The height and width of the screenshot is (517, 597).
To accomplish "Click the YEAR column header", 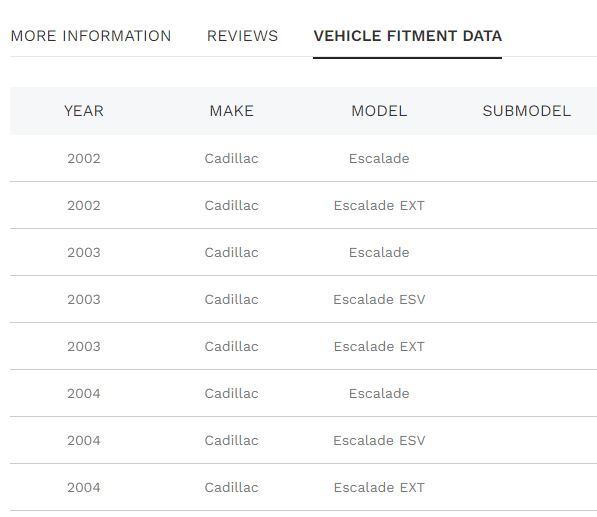I will pyautogui.click(x=84, y=111).
